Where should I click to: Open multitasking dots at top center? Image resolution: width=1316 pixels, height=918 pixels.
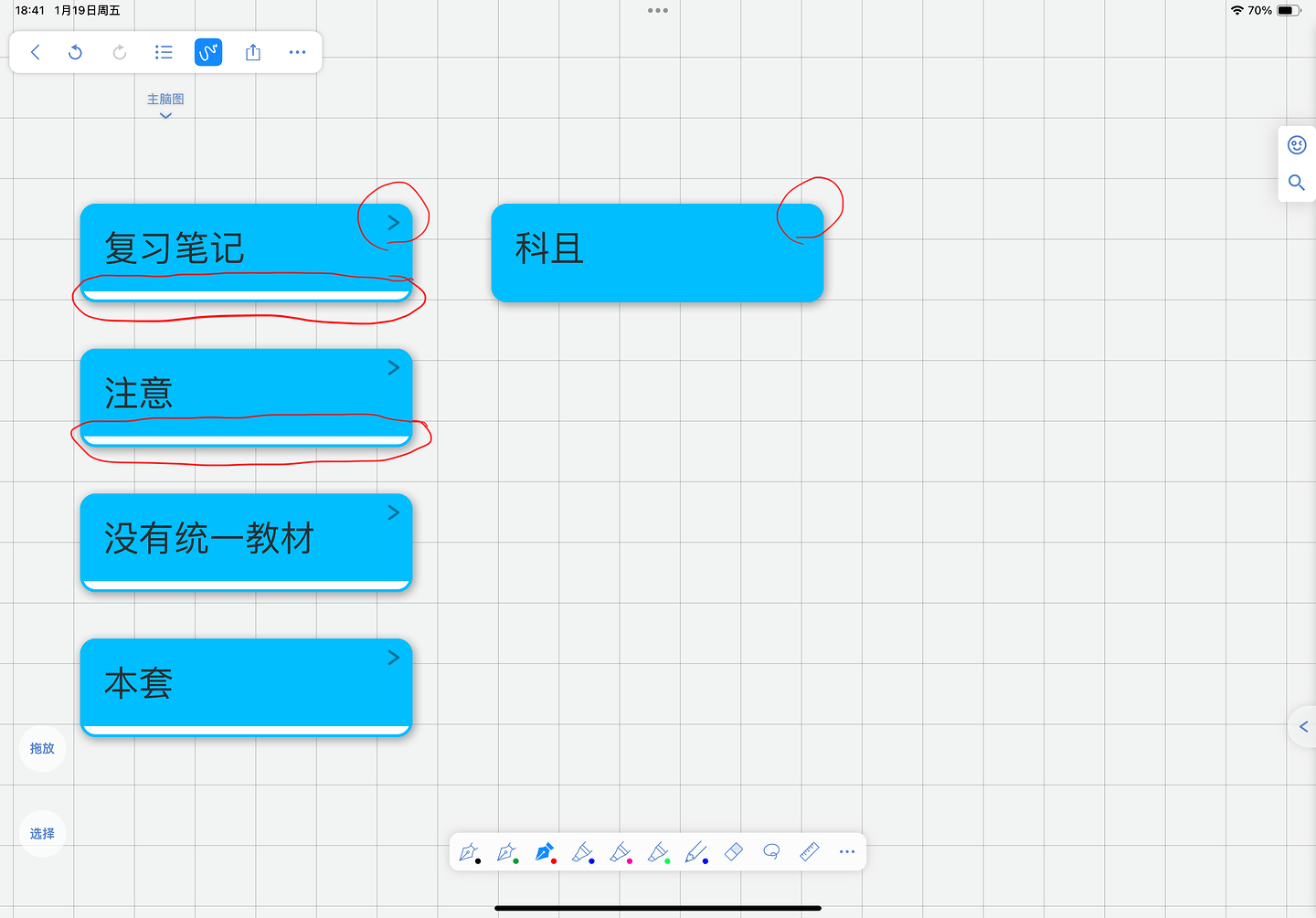(x=658, y=11)
